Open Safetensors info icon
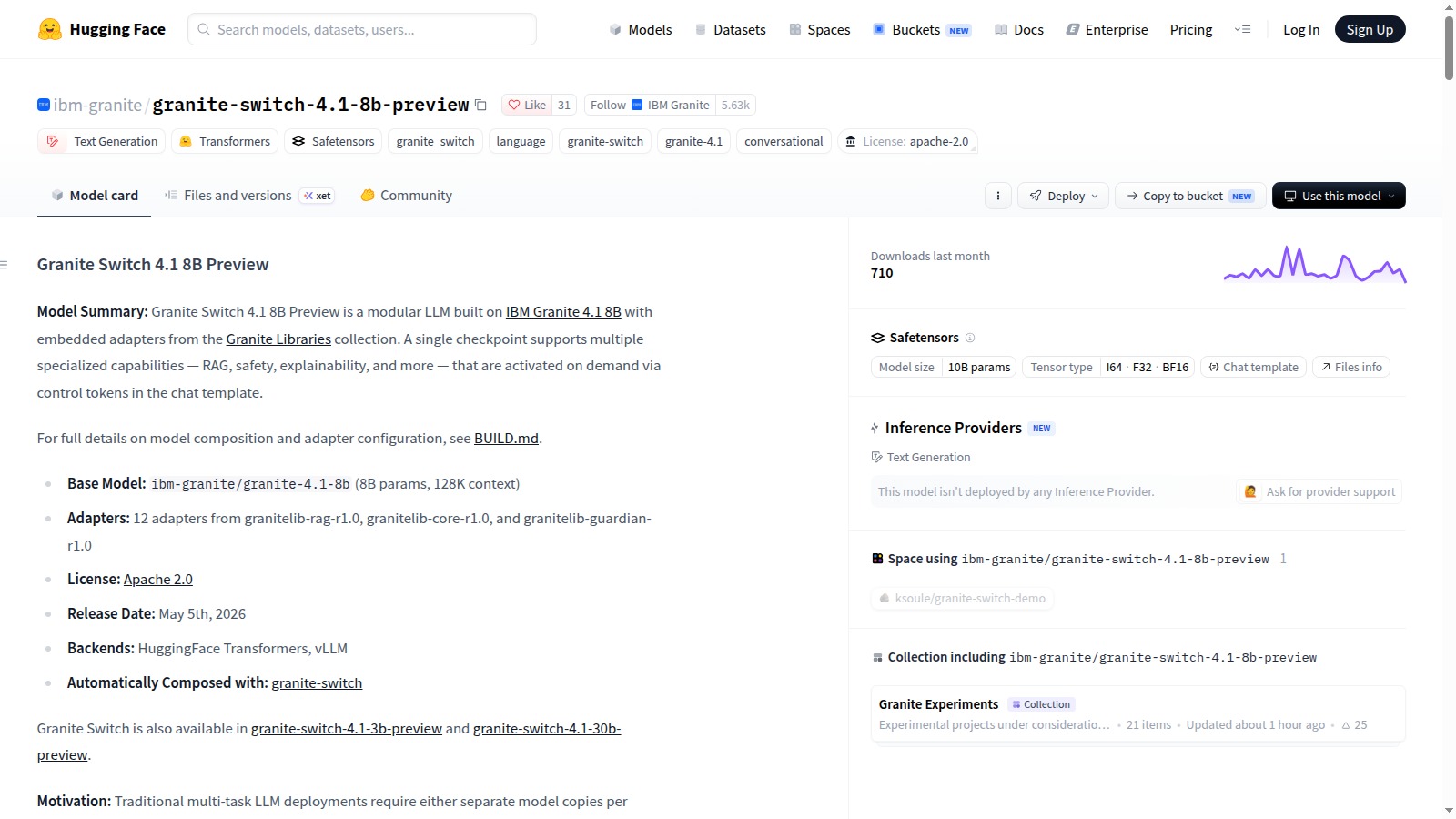Screen dimensions: 1456x819 click(x=970, y=338)
